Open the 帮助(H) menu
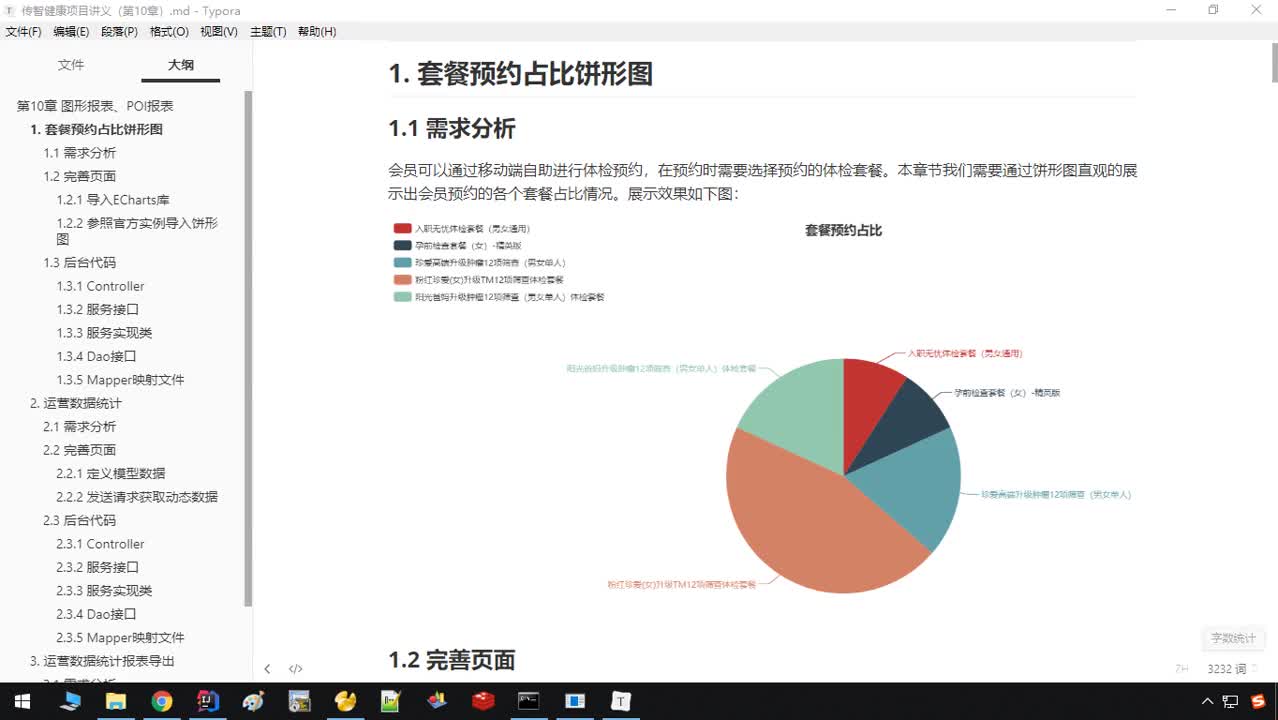 point(317,32)
